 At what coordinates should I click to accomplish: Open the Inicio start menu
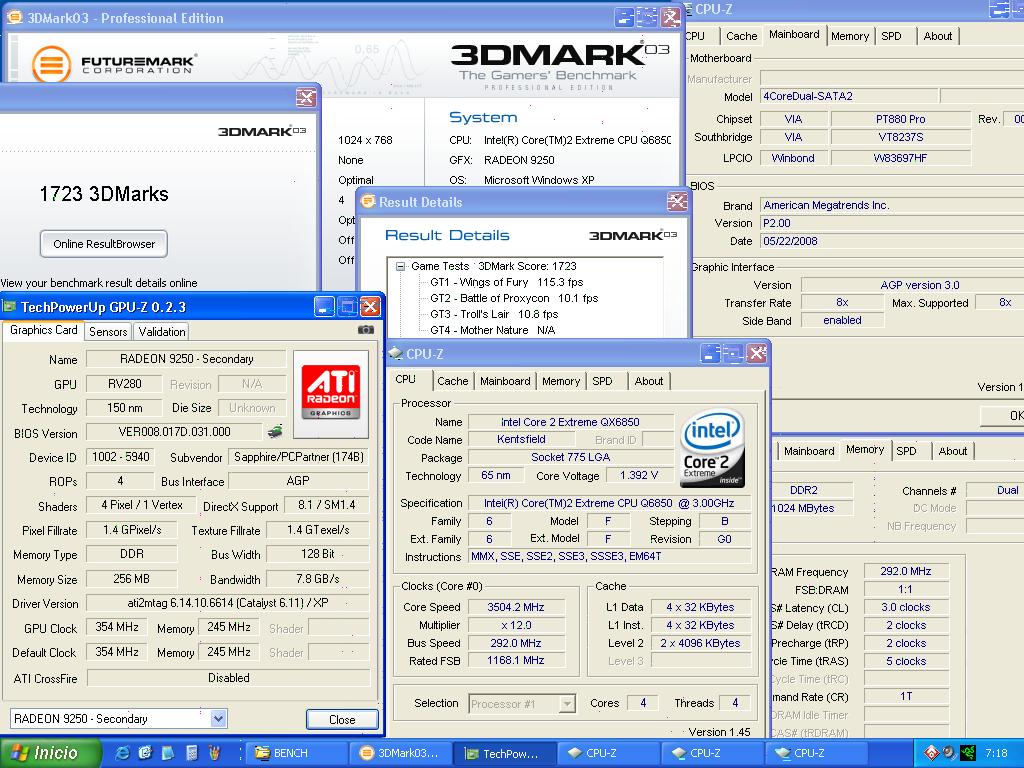pos(50,753)
